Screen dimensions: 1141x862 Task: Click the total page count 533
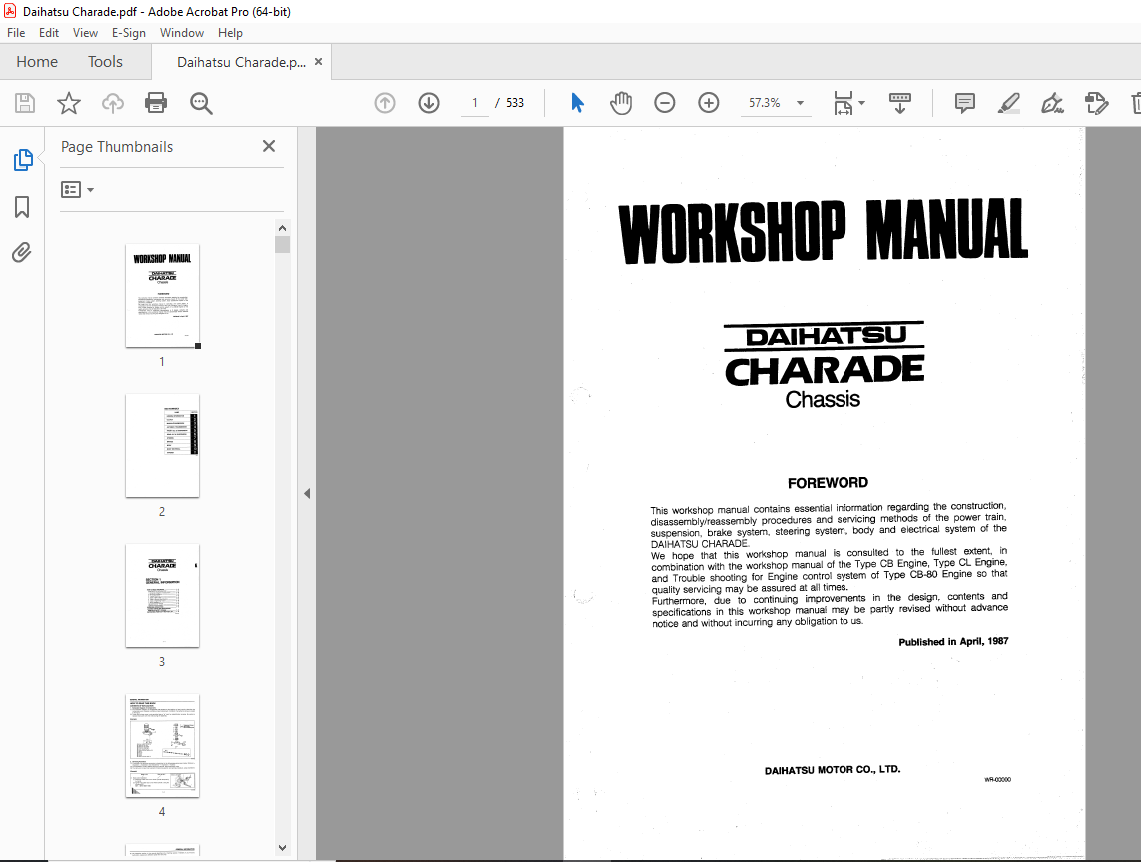pos(515,103)
